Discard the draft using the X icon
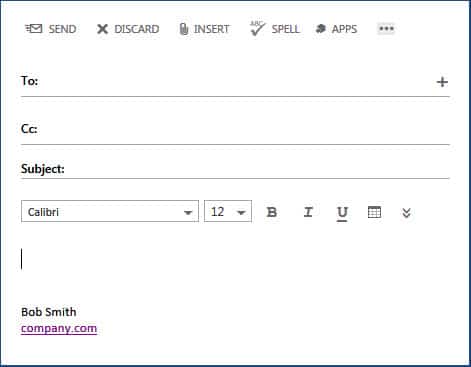The height and width of the screenshot is (367, 471). click(x=102, y=29)
